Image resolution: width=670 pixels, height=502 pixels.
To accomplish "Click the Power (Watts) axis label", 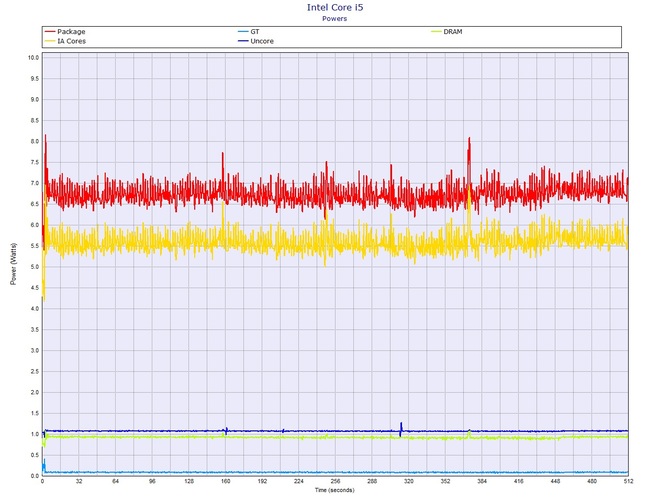I will (13, 264).
